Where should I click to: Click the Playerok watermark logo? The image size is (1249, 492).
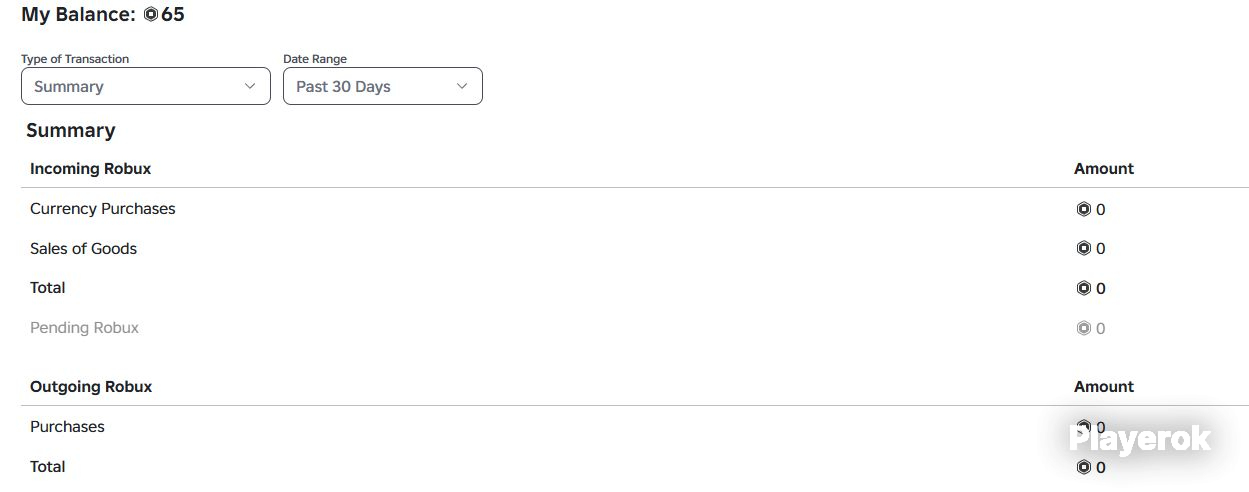click(x=1139, y=439)
